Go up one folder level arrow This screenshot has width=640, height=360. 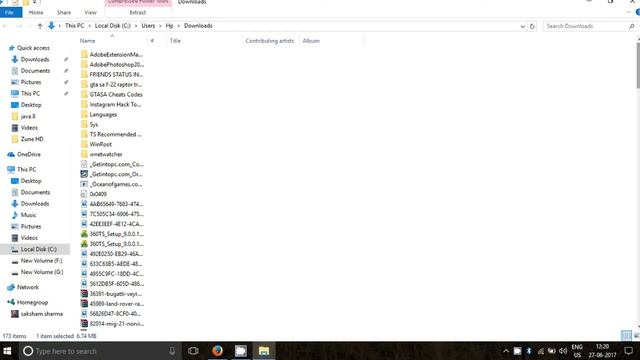click(x=40, y=26)
